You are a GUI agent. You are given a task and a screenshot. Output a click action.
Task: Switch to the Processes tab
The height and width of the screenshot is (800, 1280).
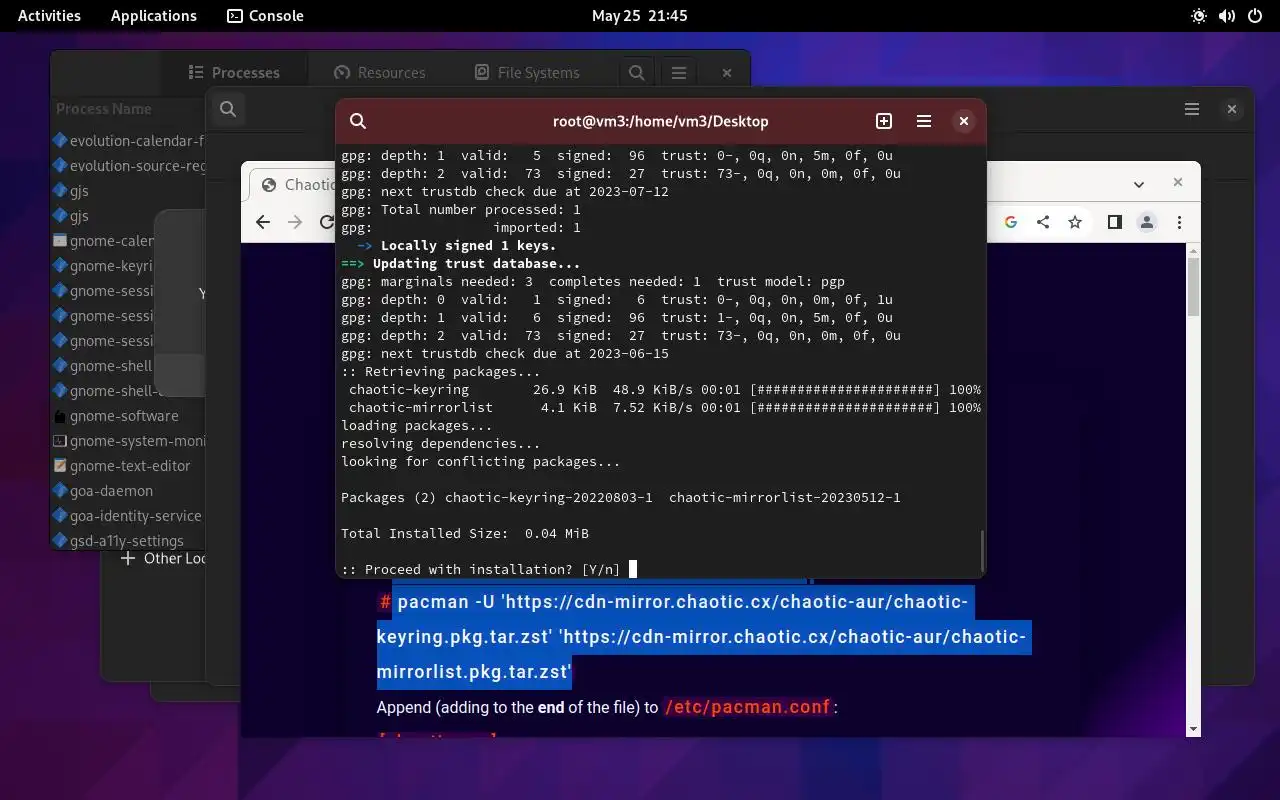tap(234, 72)
